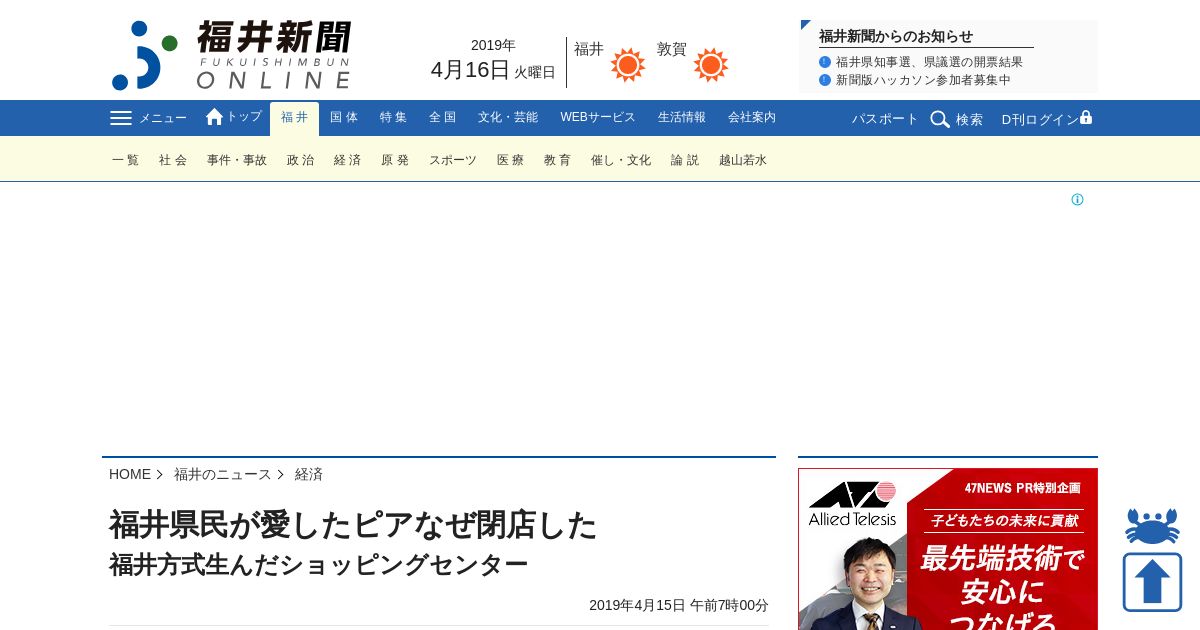Image resolution: width=1200 pixels, height=630 pixels.
Task: Open the 国体 navigation tab
Action: pos(344,117)
